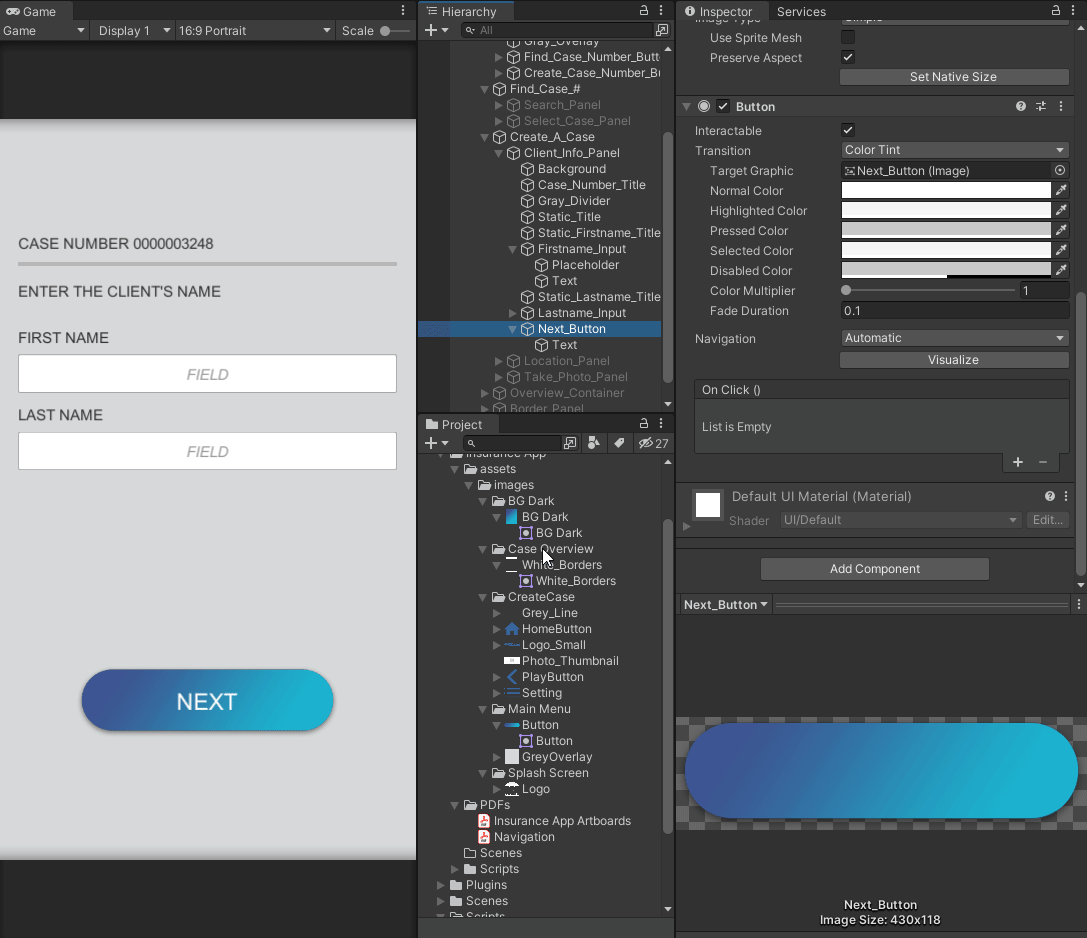Click Add Component button
This screenshot has width=1087, height=938.
(x=875, y=568)
